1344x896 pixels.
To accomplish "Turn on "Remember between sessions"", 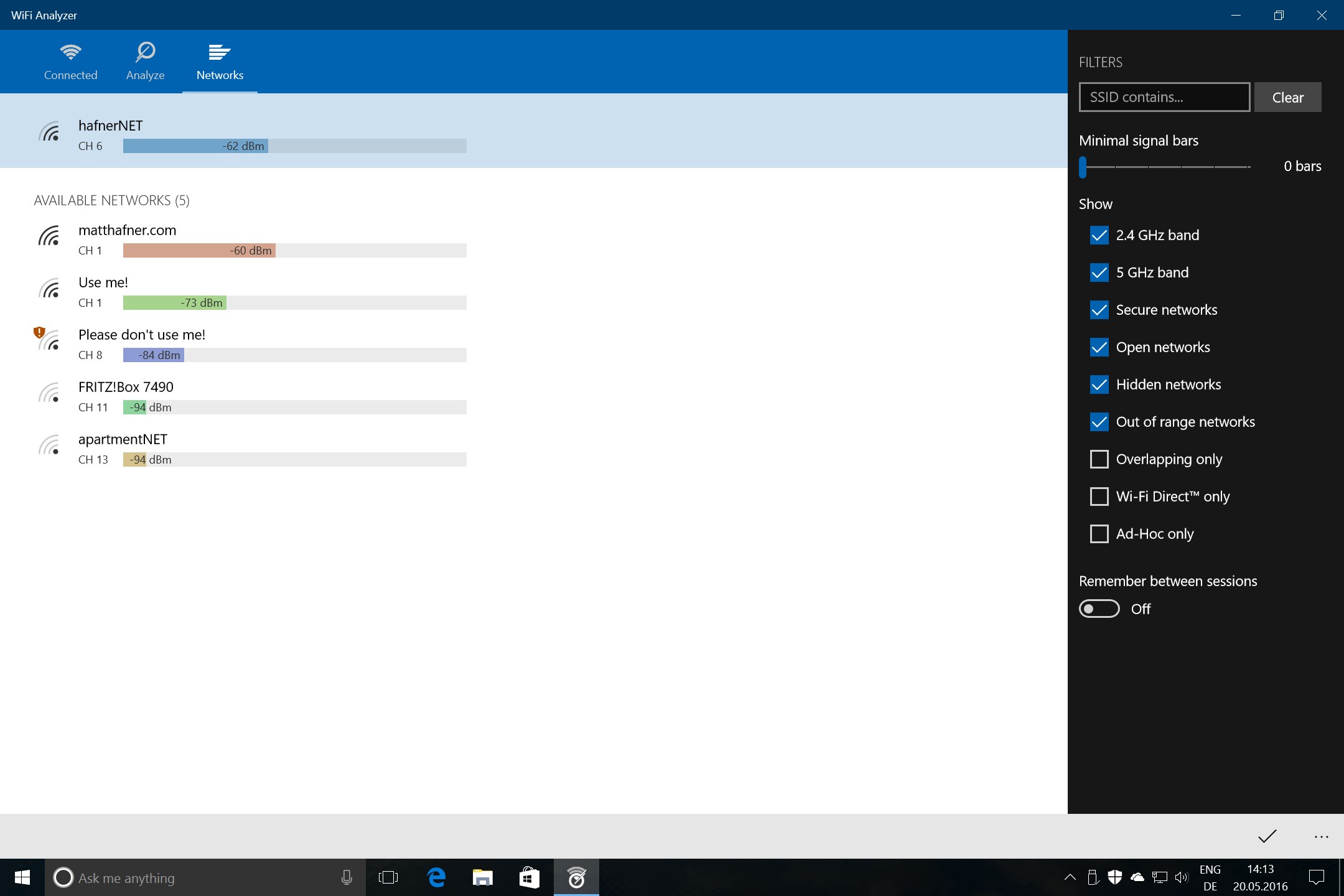I will (1099, 609).
